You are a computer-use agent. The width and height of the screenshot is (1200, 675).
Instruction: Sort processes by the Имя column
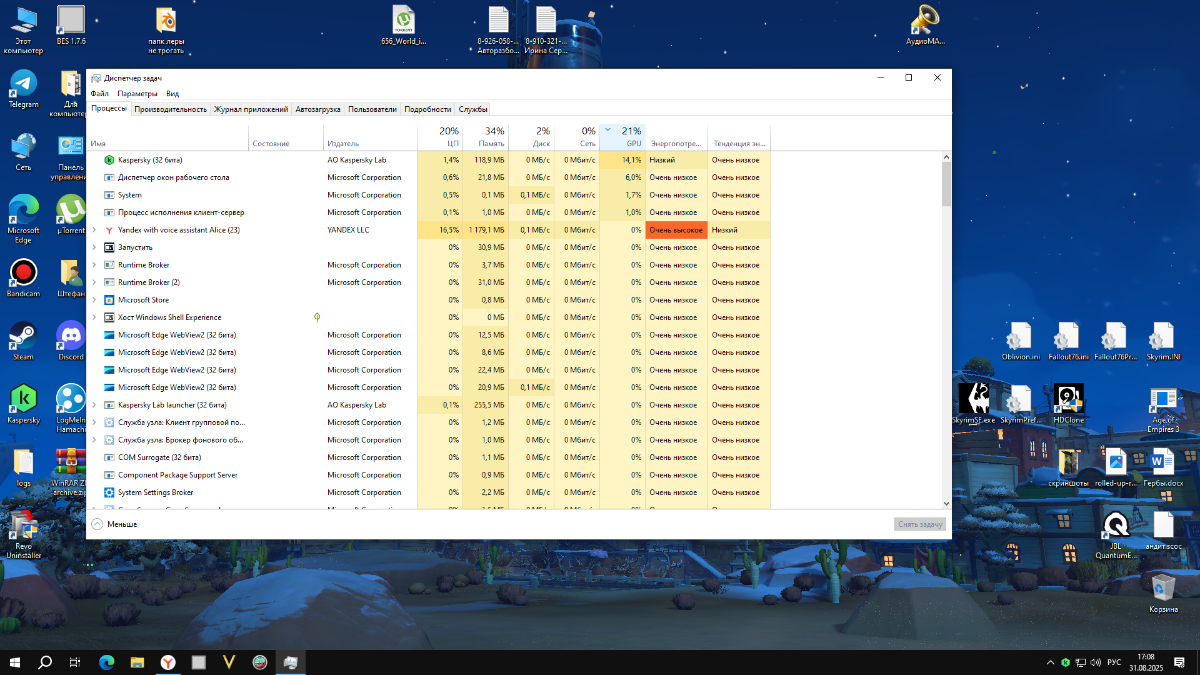click(168, 137)
